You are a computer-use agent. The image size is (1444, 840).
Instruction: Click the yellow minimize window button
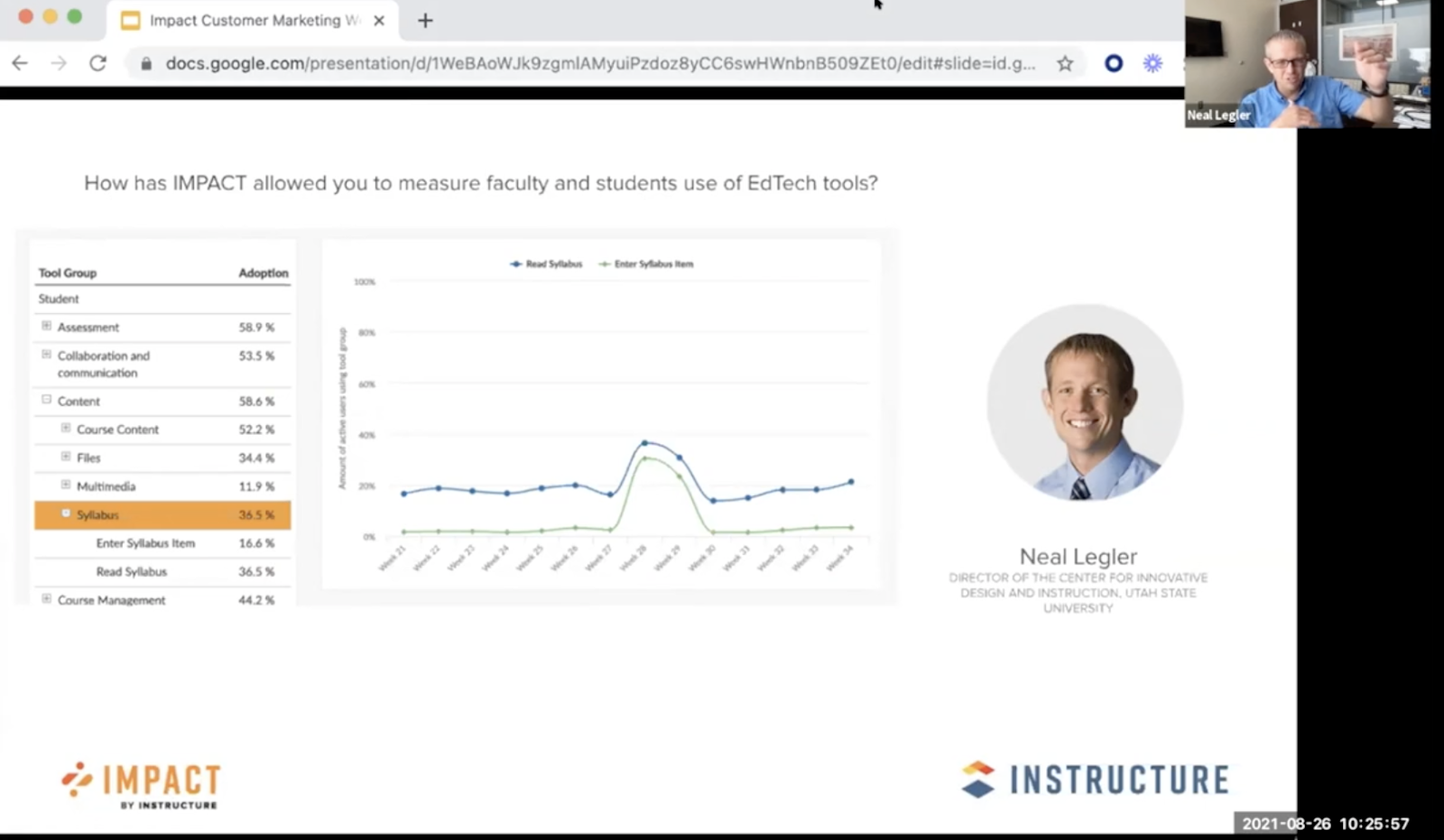[x=51, y=16]
